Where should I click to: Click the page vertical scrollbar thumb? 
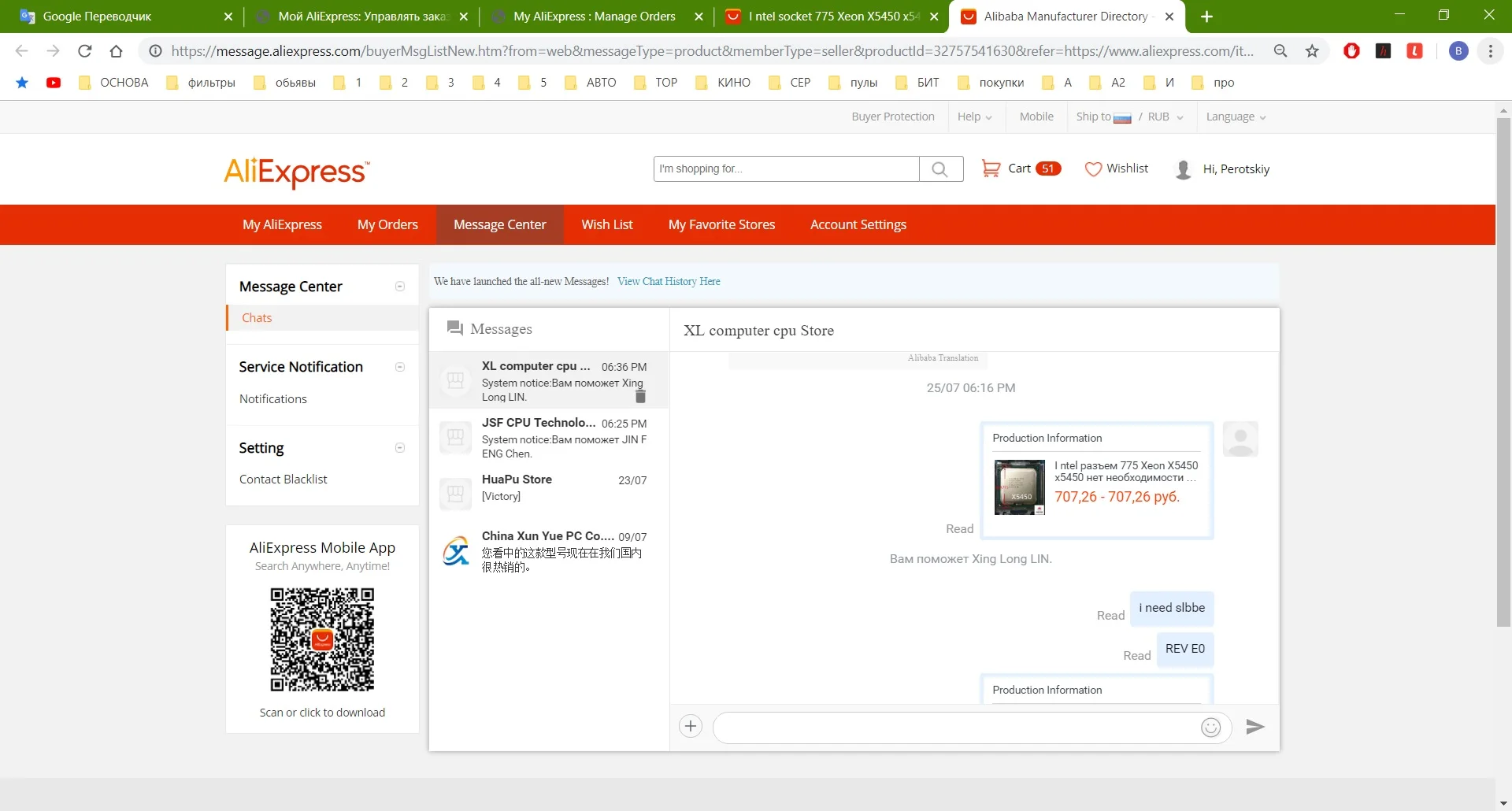tap(1503, 372)
